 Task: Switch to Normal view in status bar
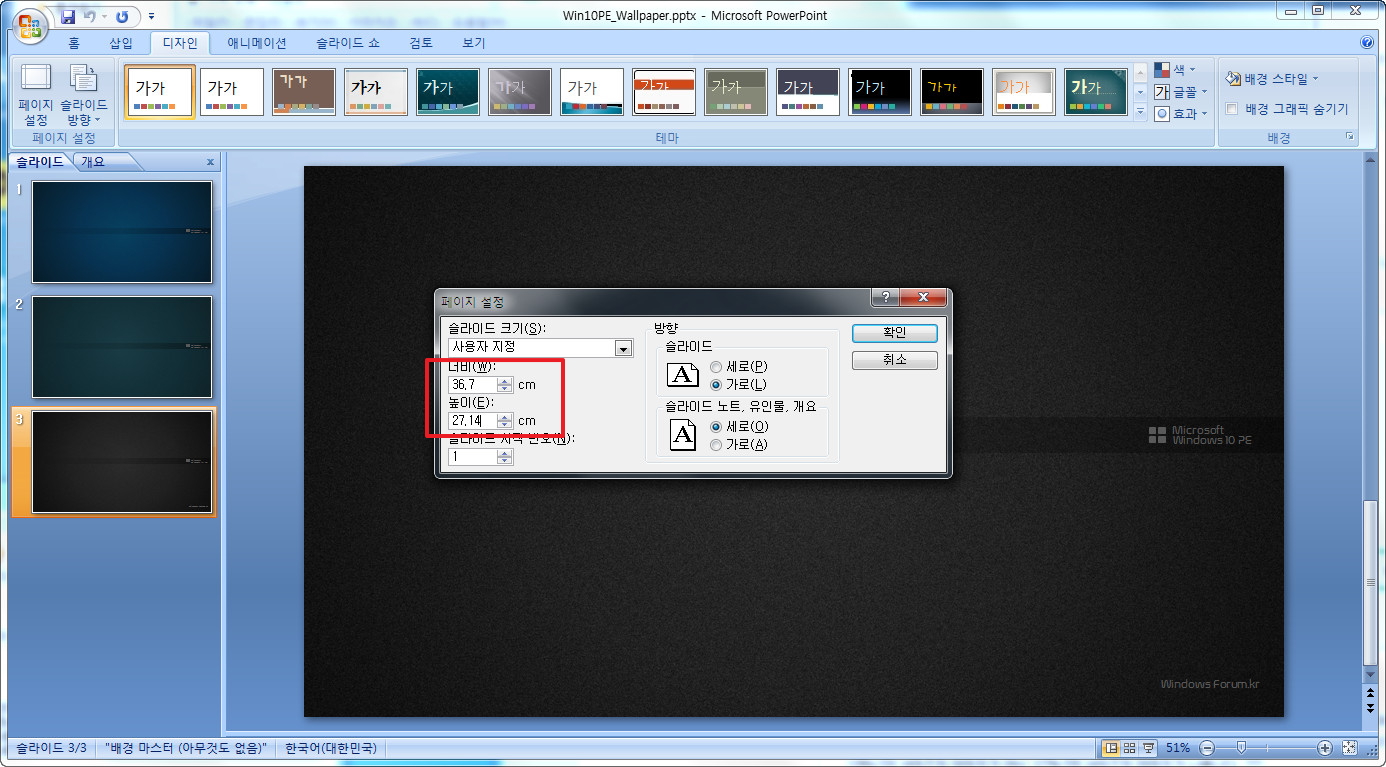point(1111,748)
